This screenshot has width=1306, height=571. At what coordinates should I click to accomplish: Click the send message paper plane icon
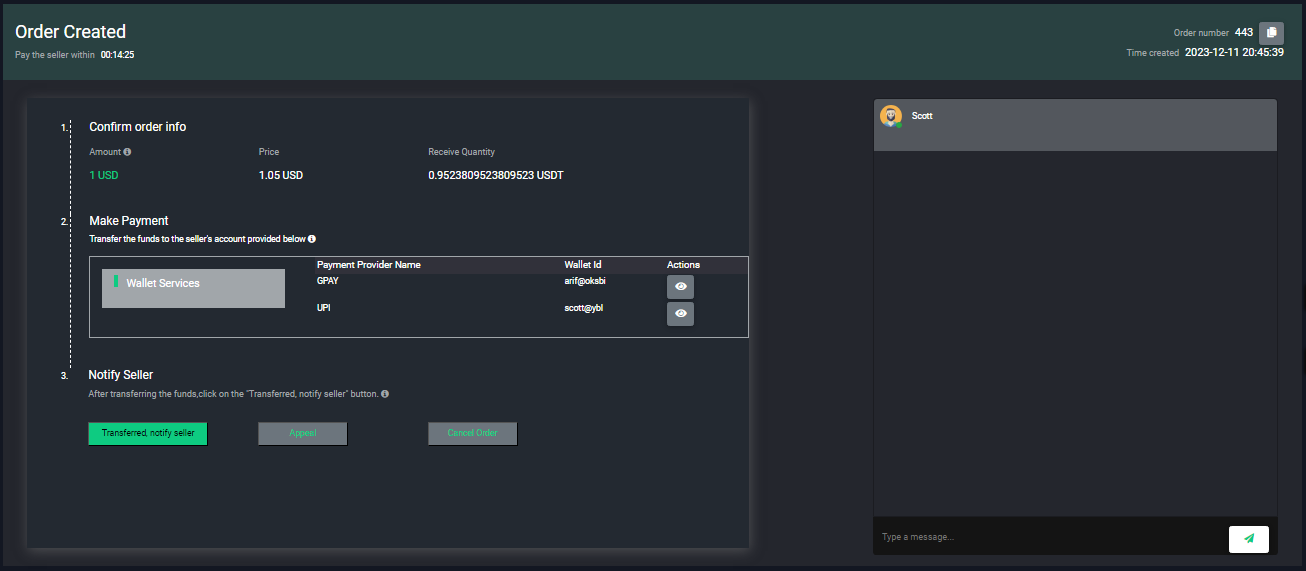tap(1248, 538)
